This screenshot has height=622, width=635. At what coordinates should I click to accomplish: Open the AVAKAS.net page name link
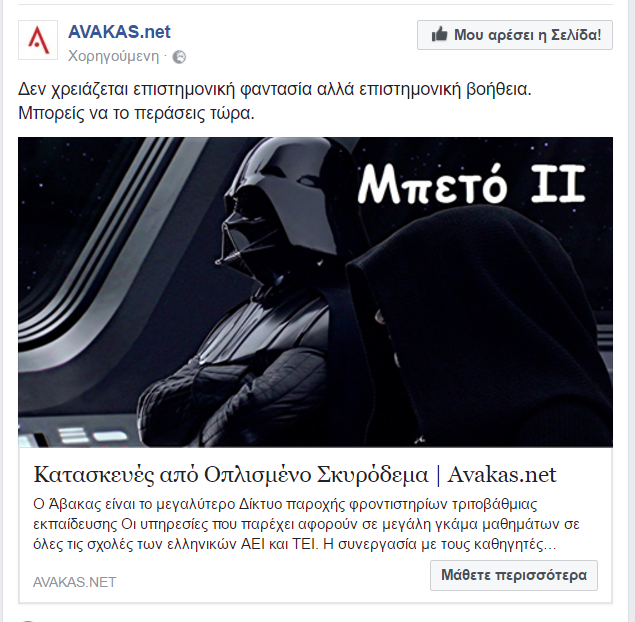[119, 32]
